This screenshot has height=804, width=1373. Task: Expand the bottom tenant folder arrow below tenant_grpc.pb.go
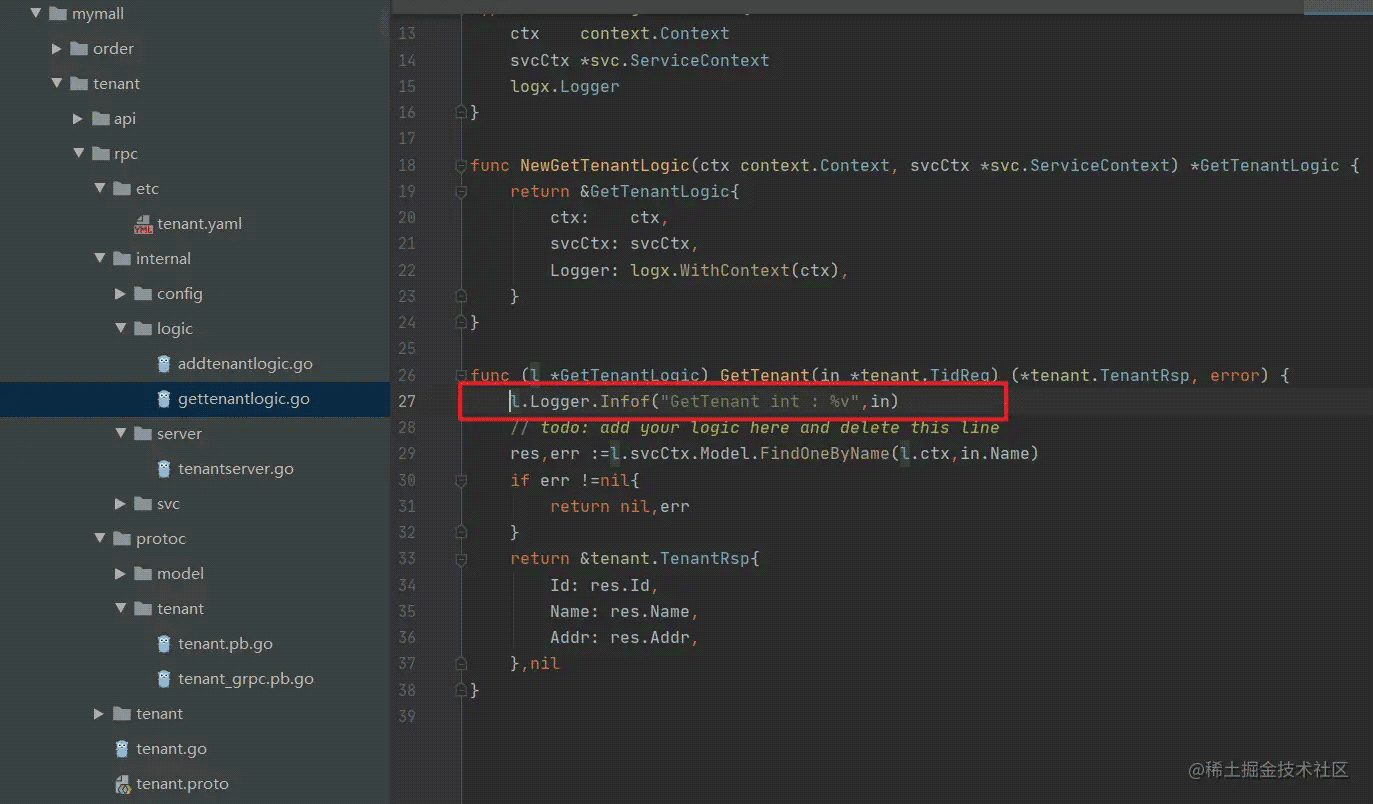coord(99,714)
